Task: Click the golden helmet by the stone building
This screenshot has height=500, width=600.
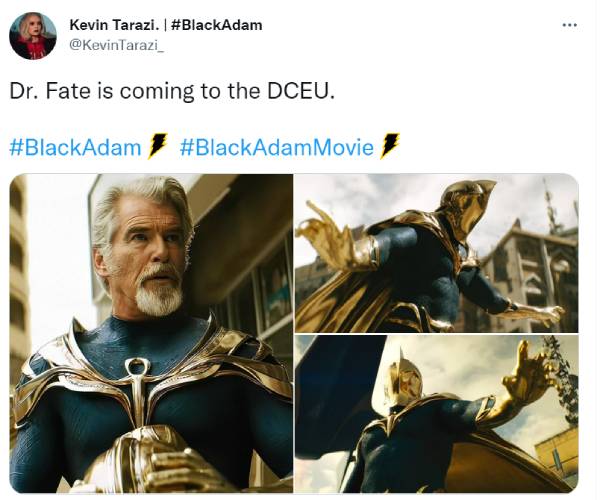Action: pos(465,210)
